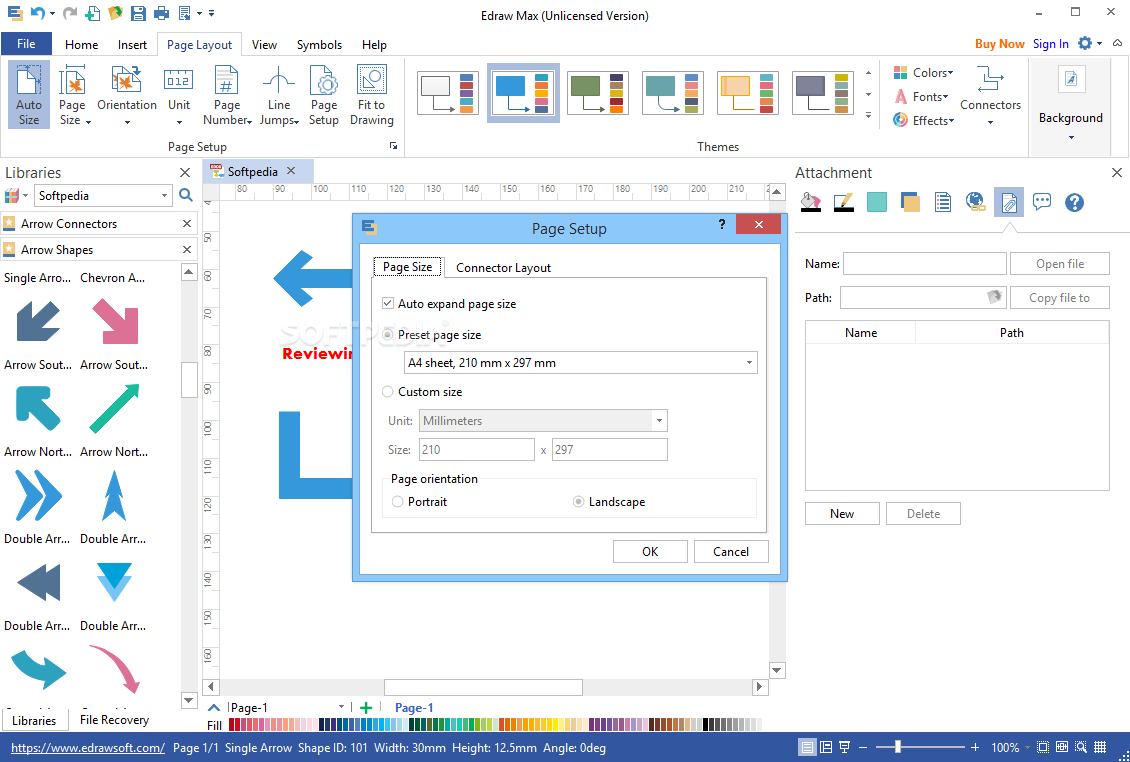Select the Custom size radio button
Screen dimensions: 1130x762
[x=388, y=391]
